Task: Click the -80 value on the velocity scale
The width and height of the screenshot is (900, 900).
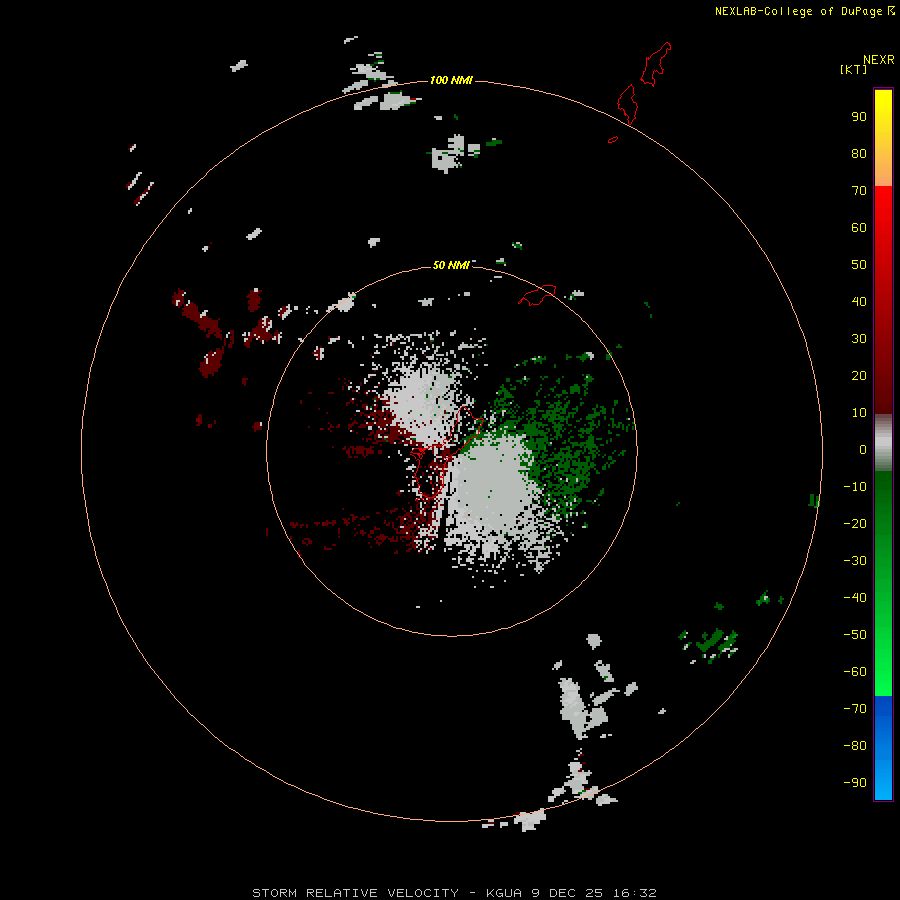Action: pos(855,746)
